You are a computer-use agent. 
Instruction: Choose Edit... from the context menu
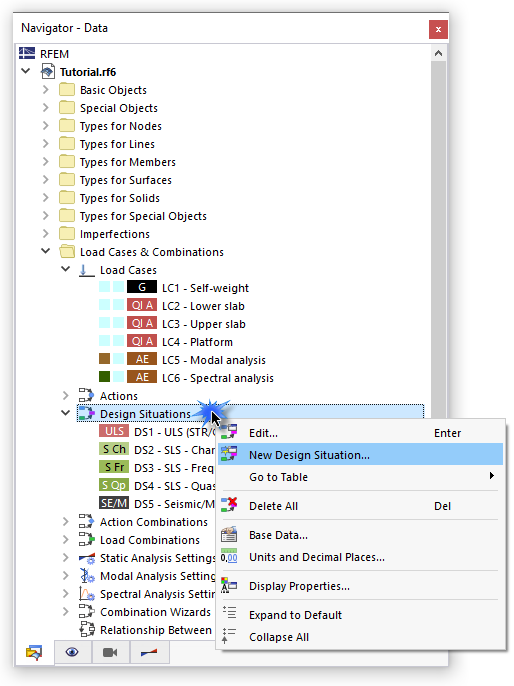[x=360, y=433]
